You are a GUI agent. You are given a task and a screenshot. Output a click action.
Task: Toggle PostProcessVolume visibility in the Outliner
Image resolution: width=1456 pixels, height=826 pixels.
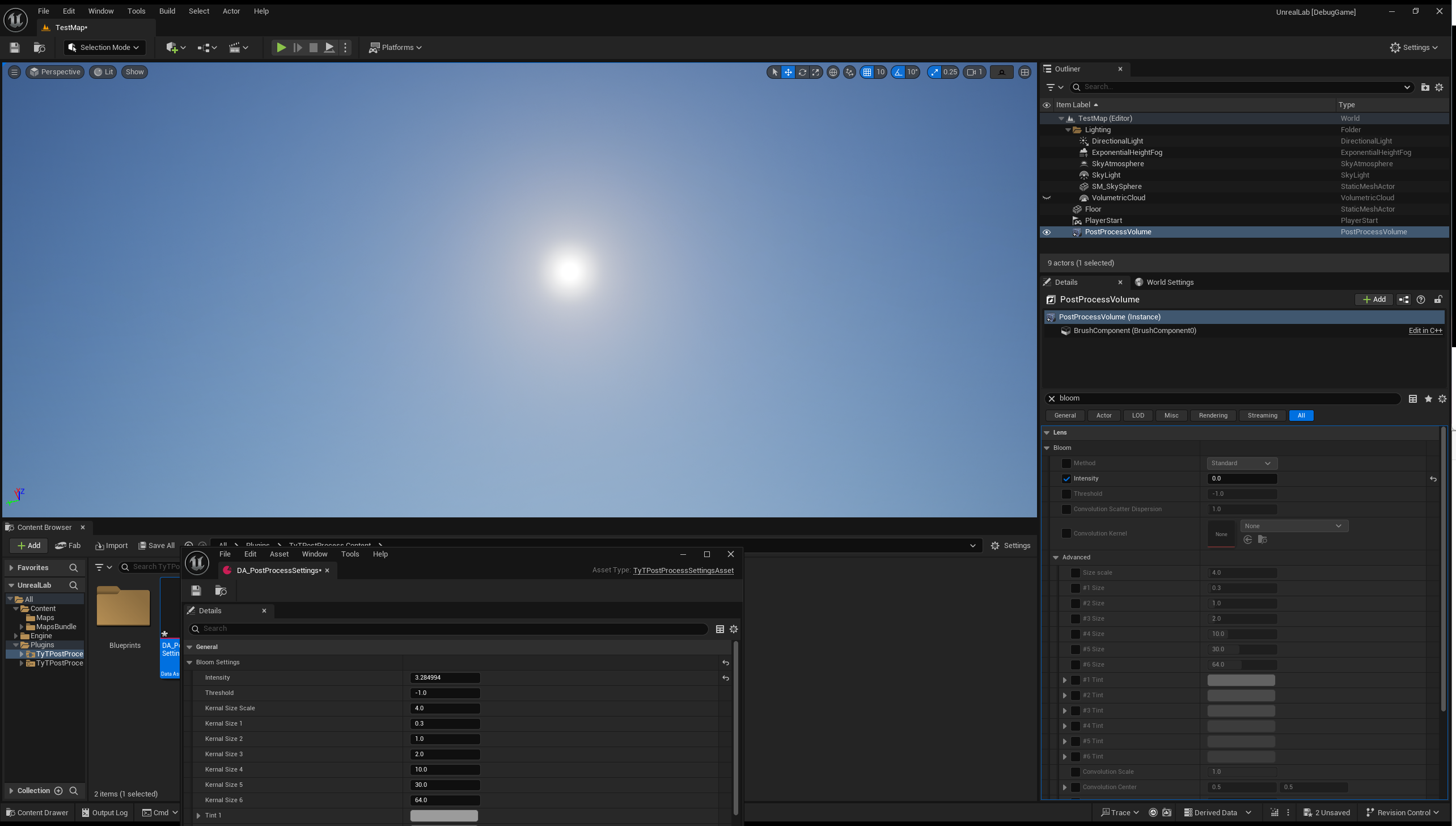coord(1046,232)
